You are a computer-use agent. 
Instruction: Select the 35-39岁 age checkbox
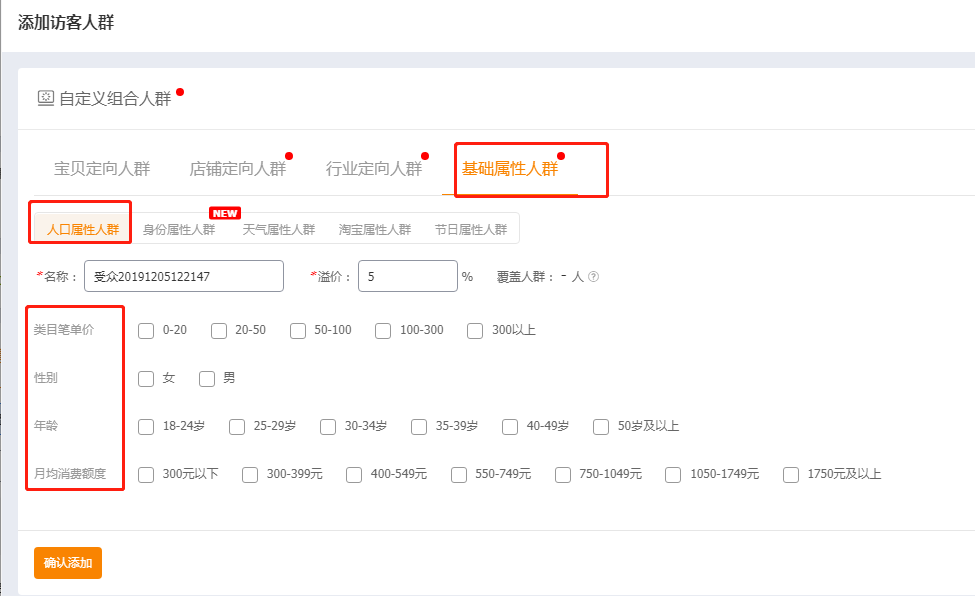[x=419, y=426]
